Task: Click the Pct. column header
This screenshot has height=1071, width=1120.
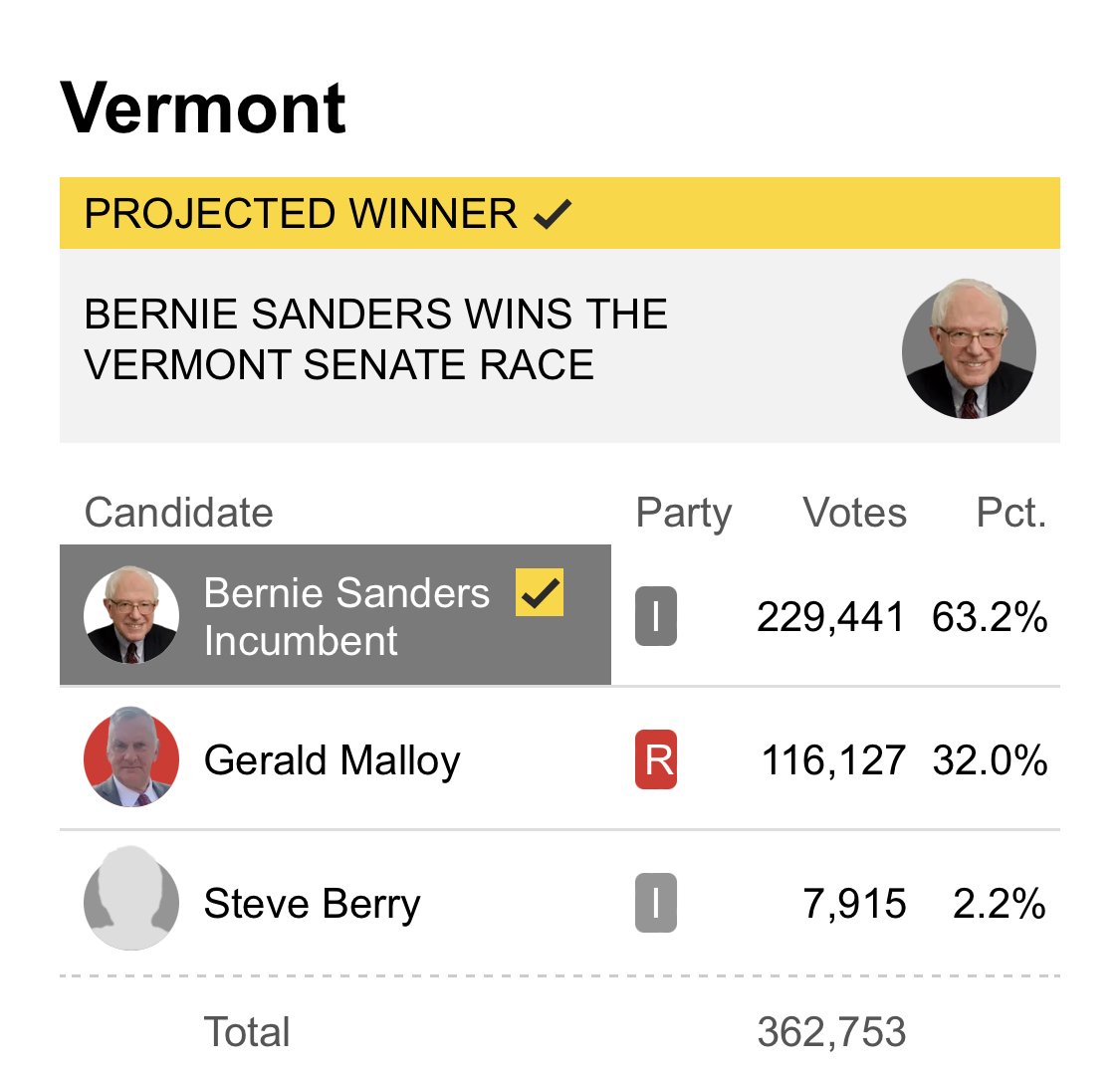Action: [x=1010, y=513]
